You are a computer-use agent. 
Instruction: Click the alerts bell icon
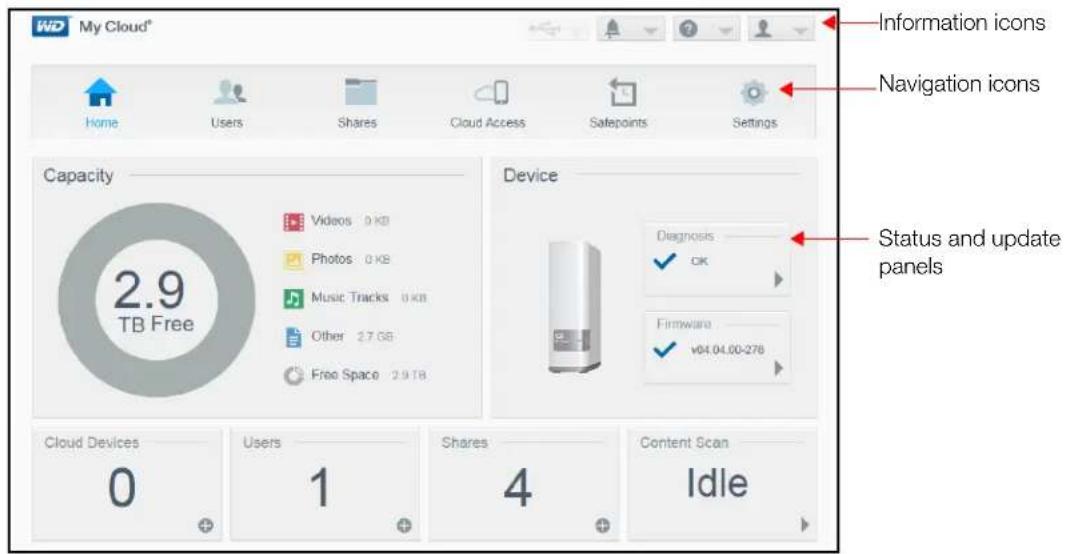[613, 29]
